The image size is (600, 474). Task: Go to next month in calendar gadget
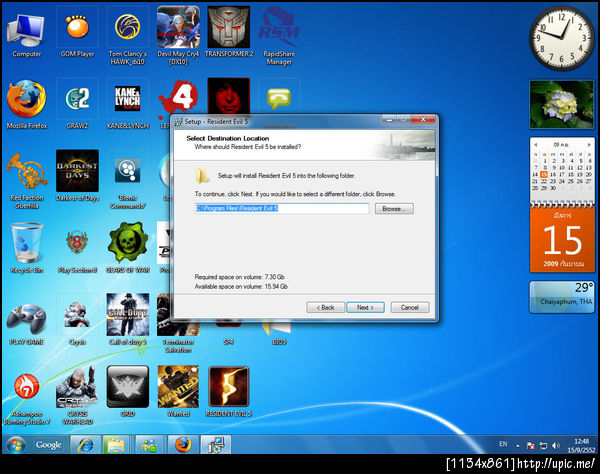pyautogui.click(x=589, y=145)
